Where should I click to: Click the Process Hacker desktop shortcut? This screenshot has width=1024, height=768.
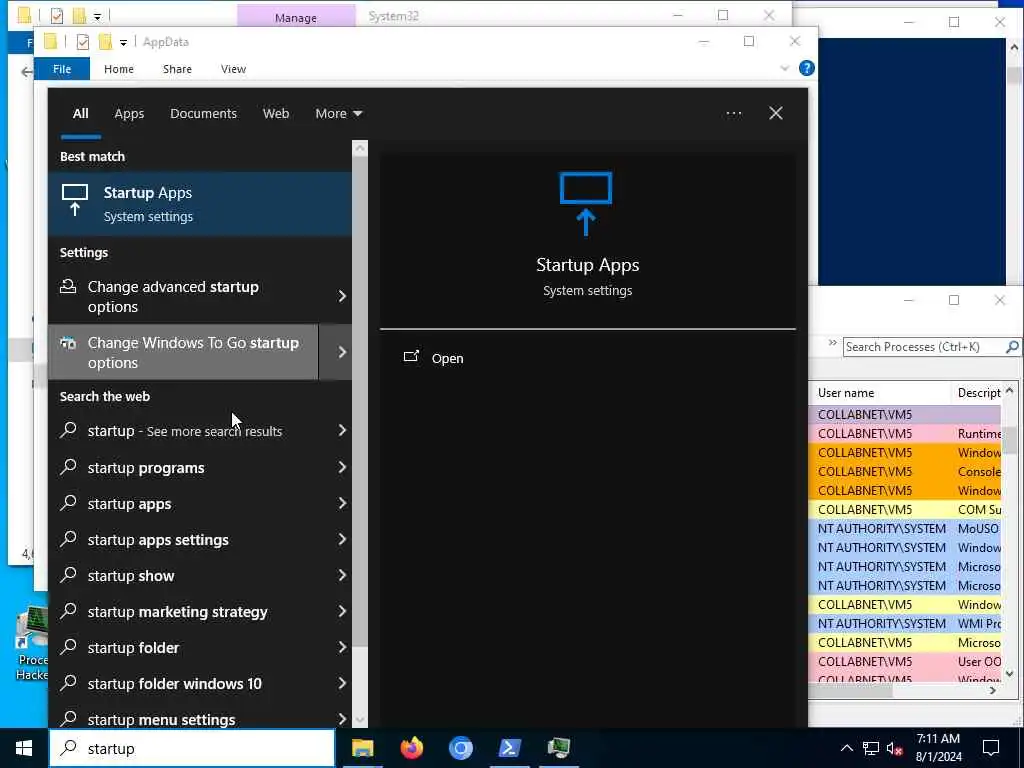[32, 643]
